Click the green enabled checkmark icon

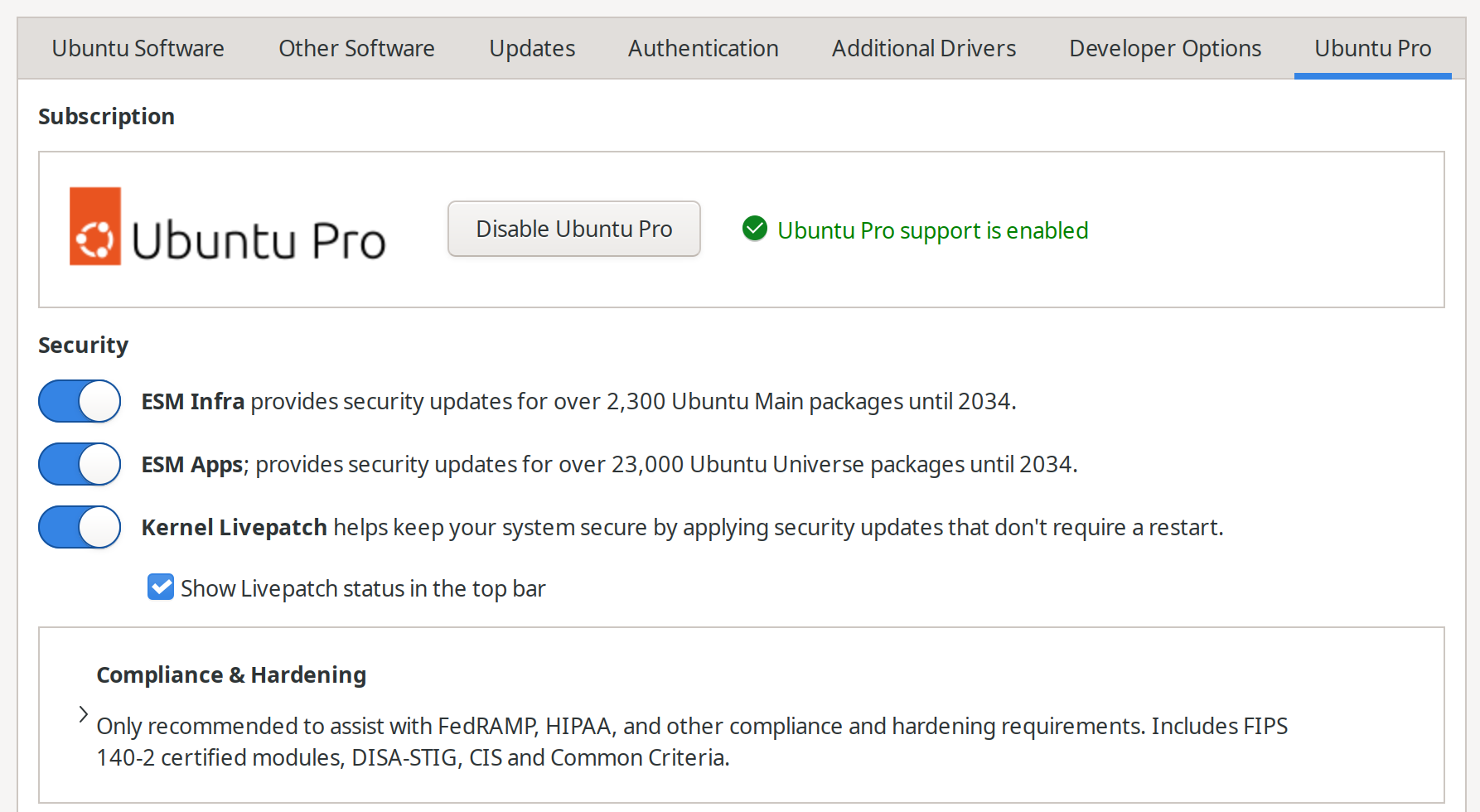[755, 228]
